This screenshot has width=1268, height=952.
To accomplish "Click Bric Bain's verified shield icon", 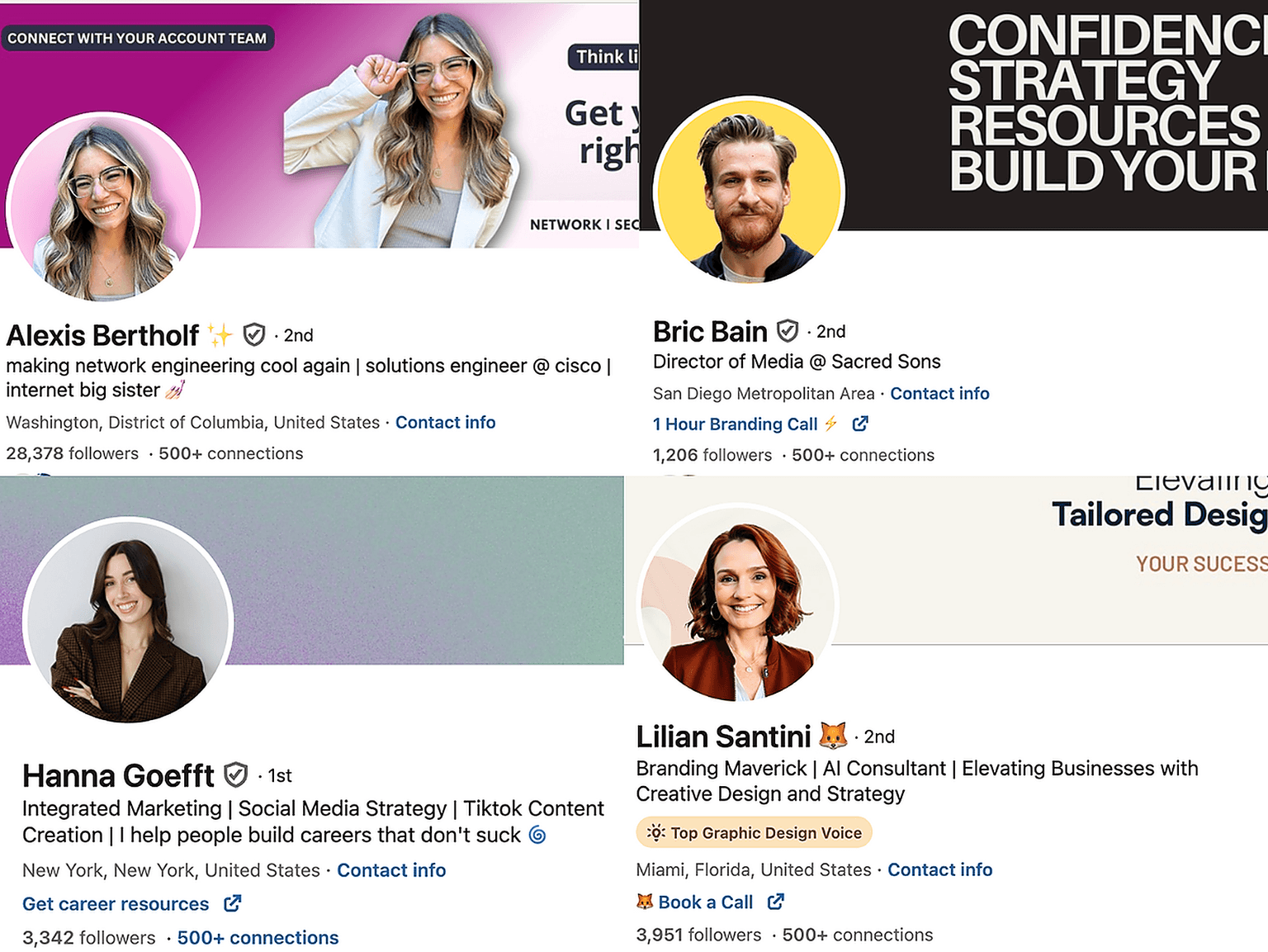I will [x=788, y=331].
